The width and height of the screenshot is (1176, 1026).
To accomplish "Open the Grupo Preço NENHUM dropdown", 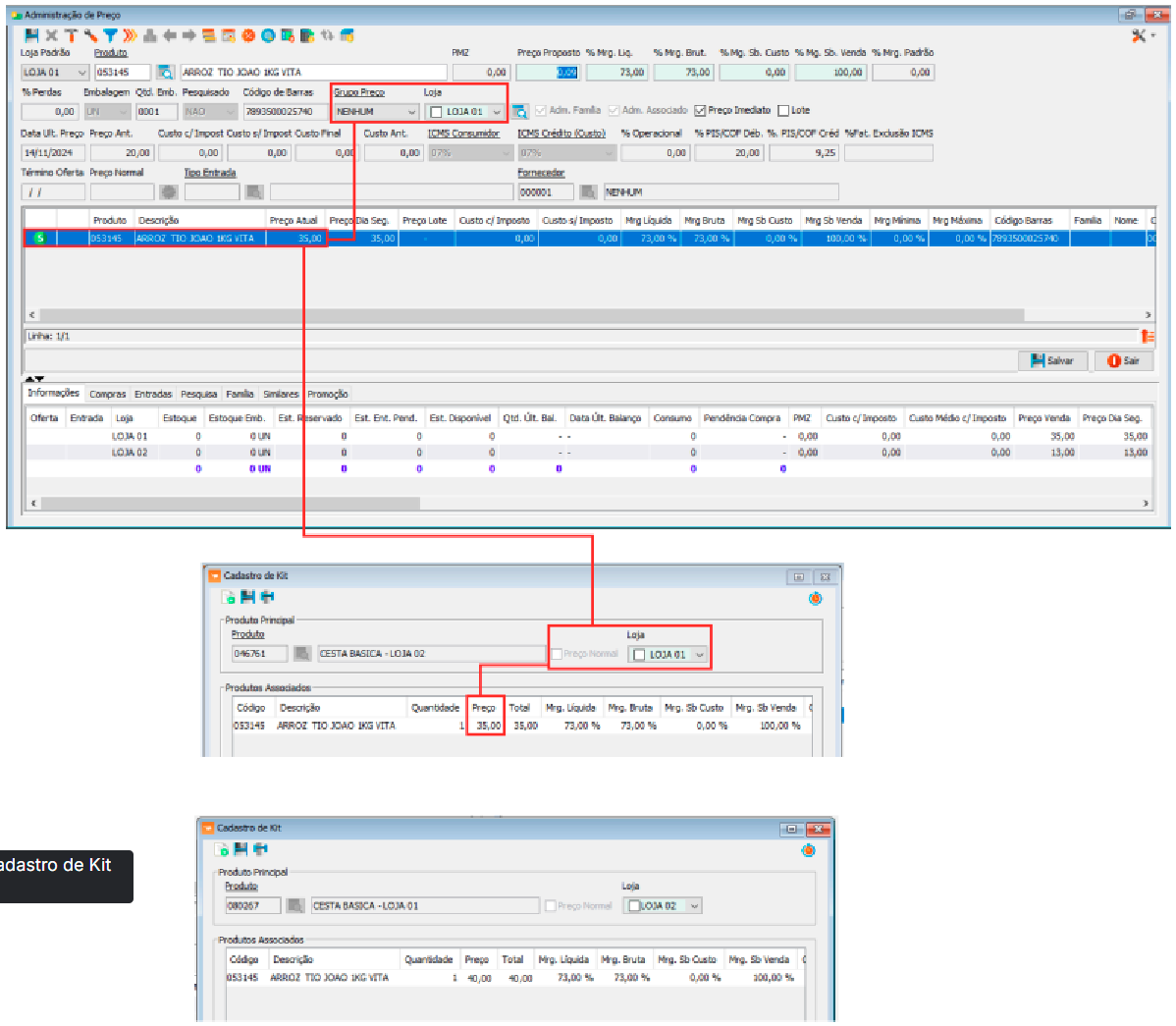I will tap(411, 112).
